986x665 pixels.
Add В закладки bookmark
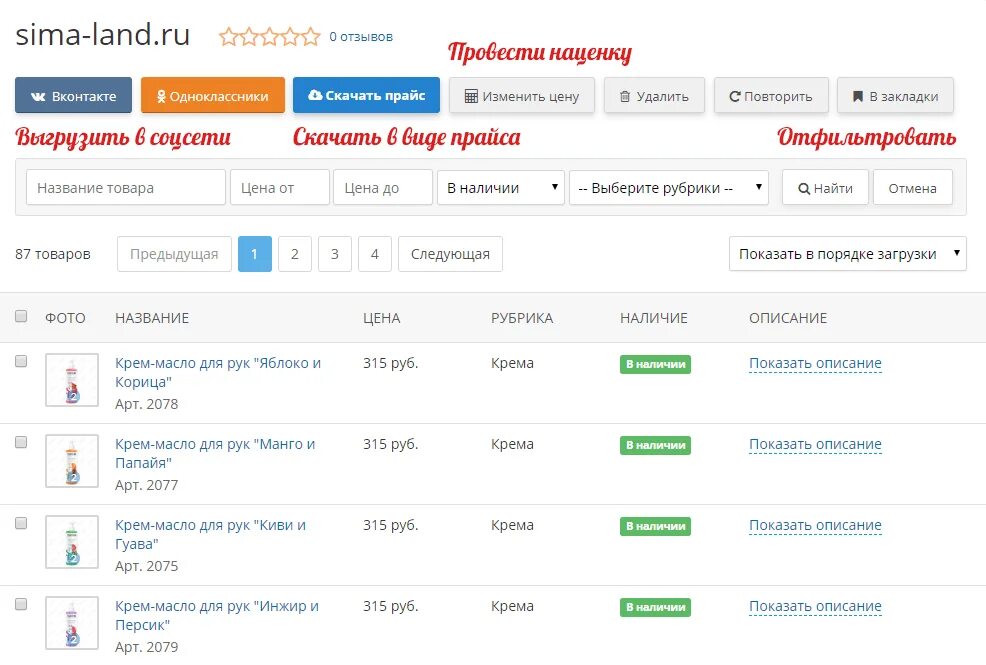895,96
